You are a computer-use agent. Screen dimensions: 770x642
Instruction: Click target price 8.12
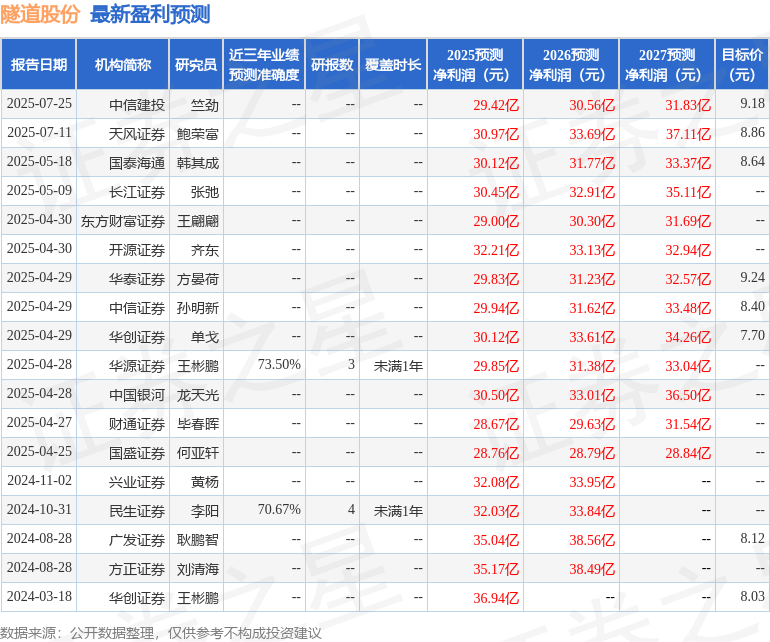752,538
